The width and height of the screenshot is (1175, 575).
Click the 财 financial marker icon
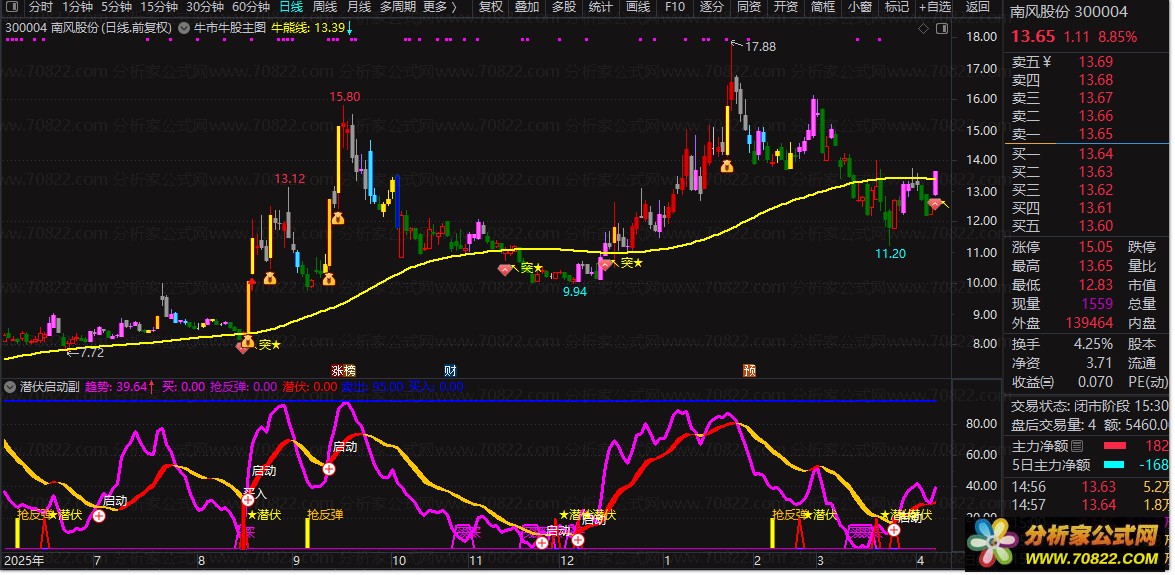pyautogui.click(x=451, y=369)
